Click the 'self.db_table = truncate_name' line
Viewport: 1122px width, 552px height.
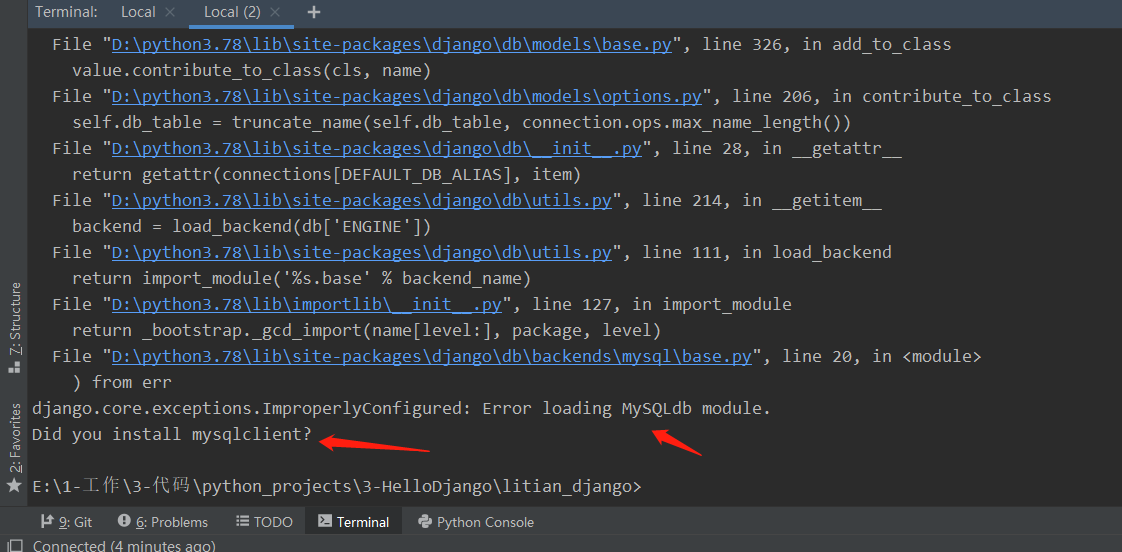pos(462,122)
